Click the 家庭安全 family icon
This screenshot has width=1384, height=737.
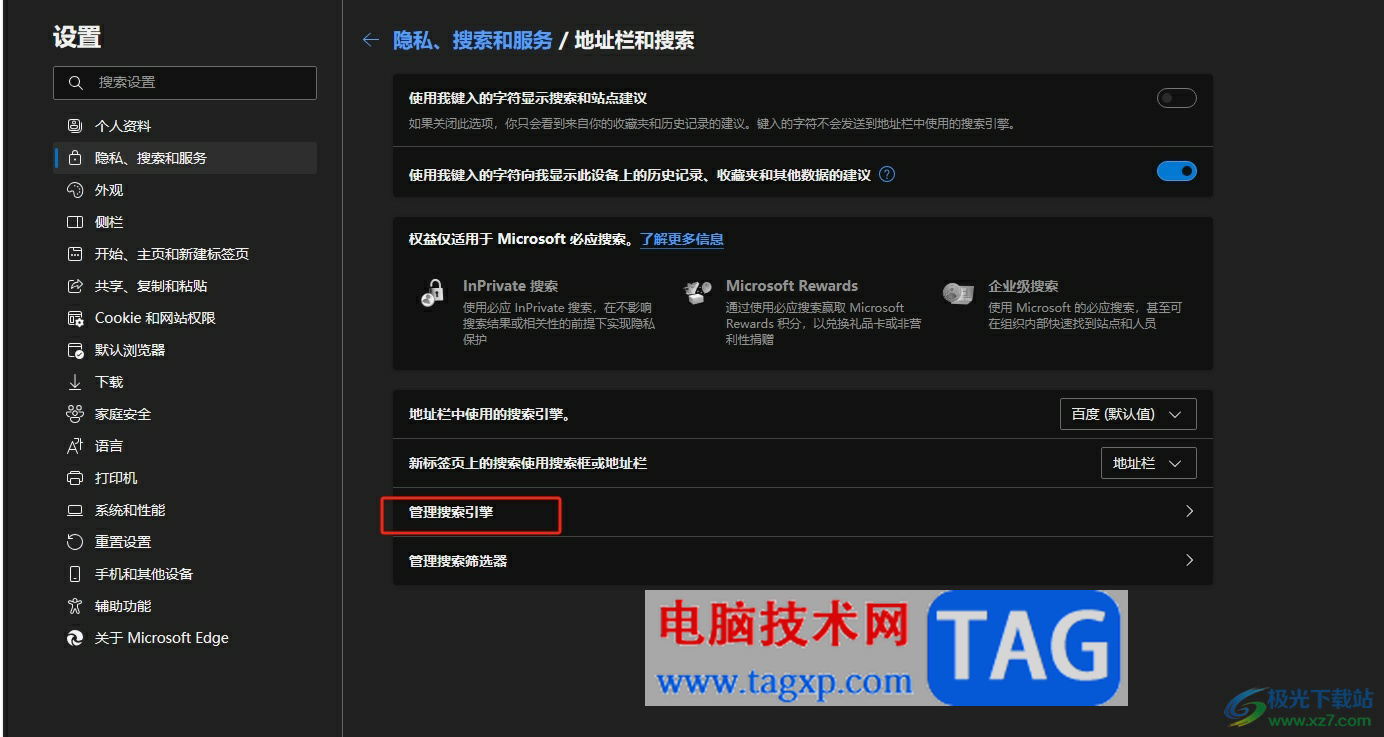[x=75, y=414]
